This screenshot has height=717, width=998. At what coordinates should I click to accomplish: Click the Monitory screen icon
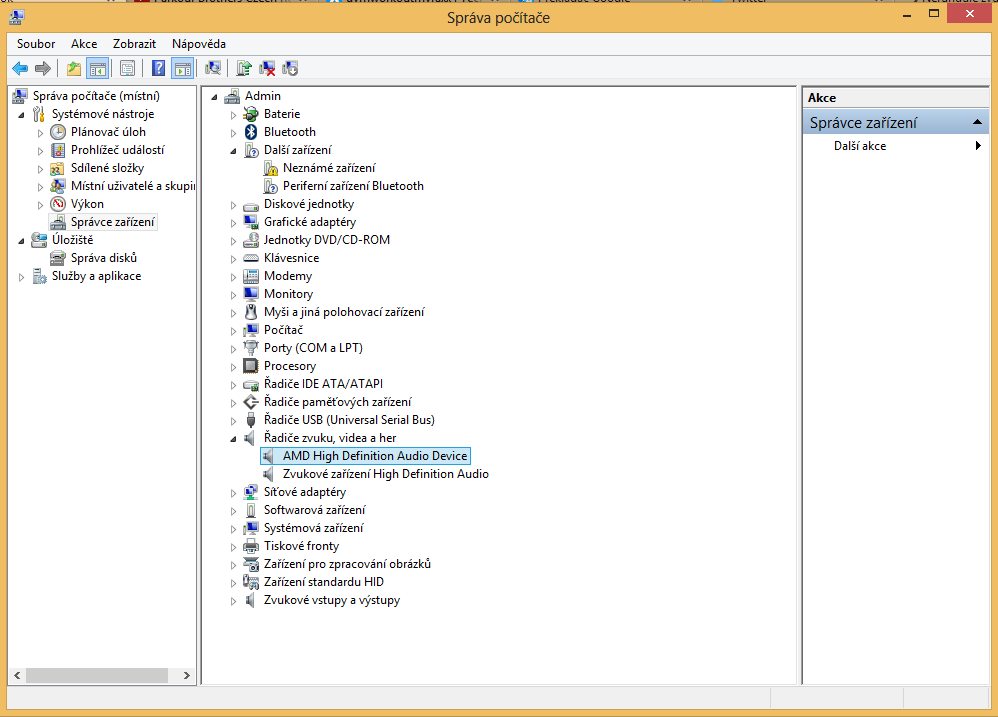click(x=251, y=294)
